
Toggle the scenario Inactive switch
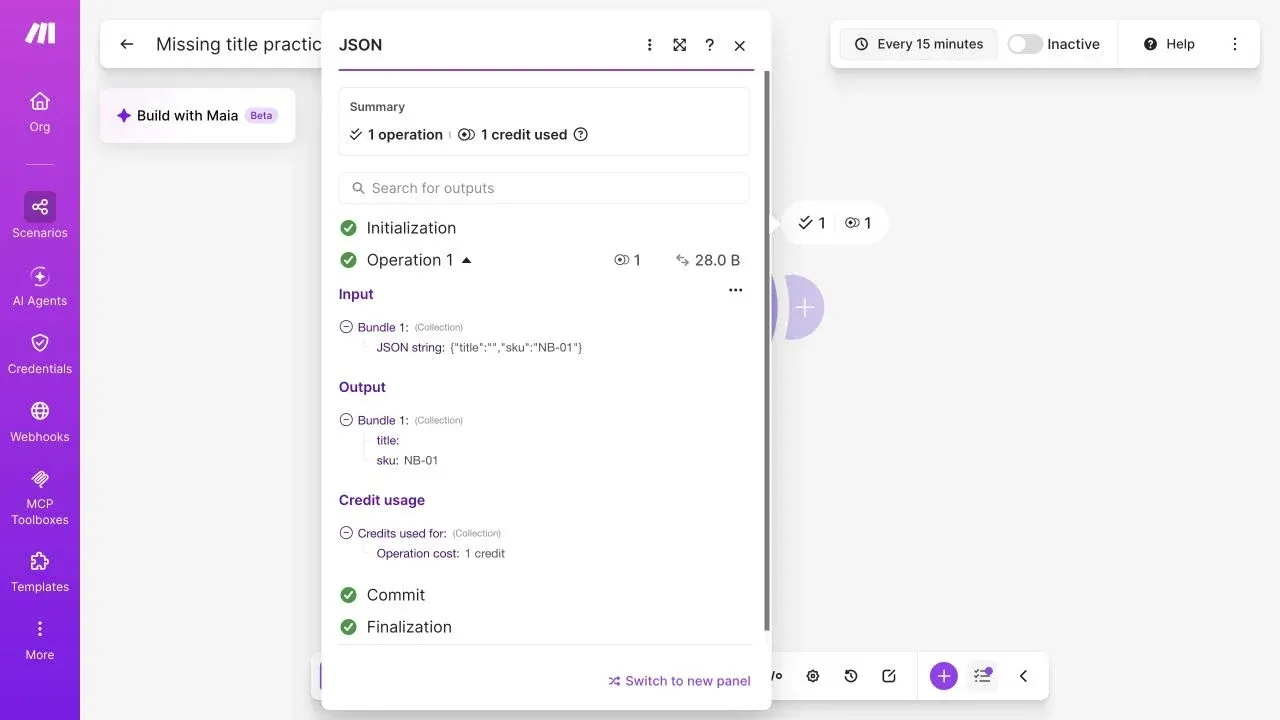(x=1025, y=44)
